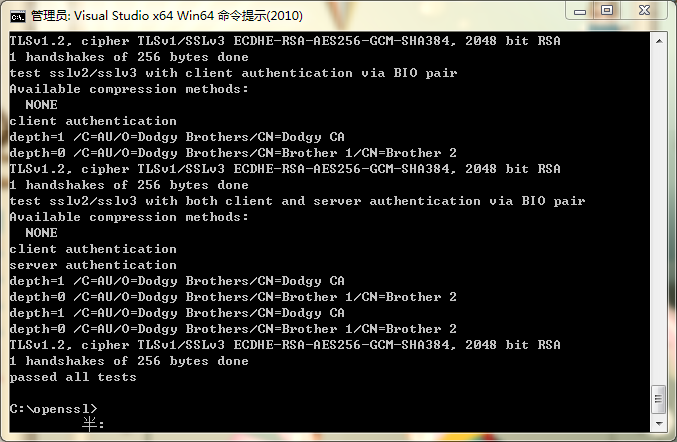Click the vertical scrollbar thumb

point(658,399)
